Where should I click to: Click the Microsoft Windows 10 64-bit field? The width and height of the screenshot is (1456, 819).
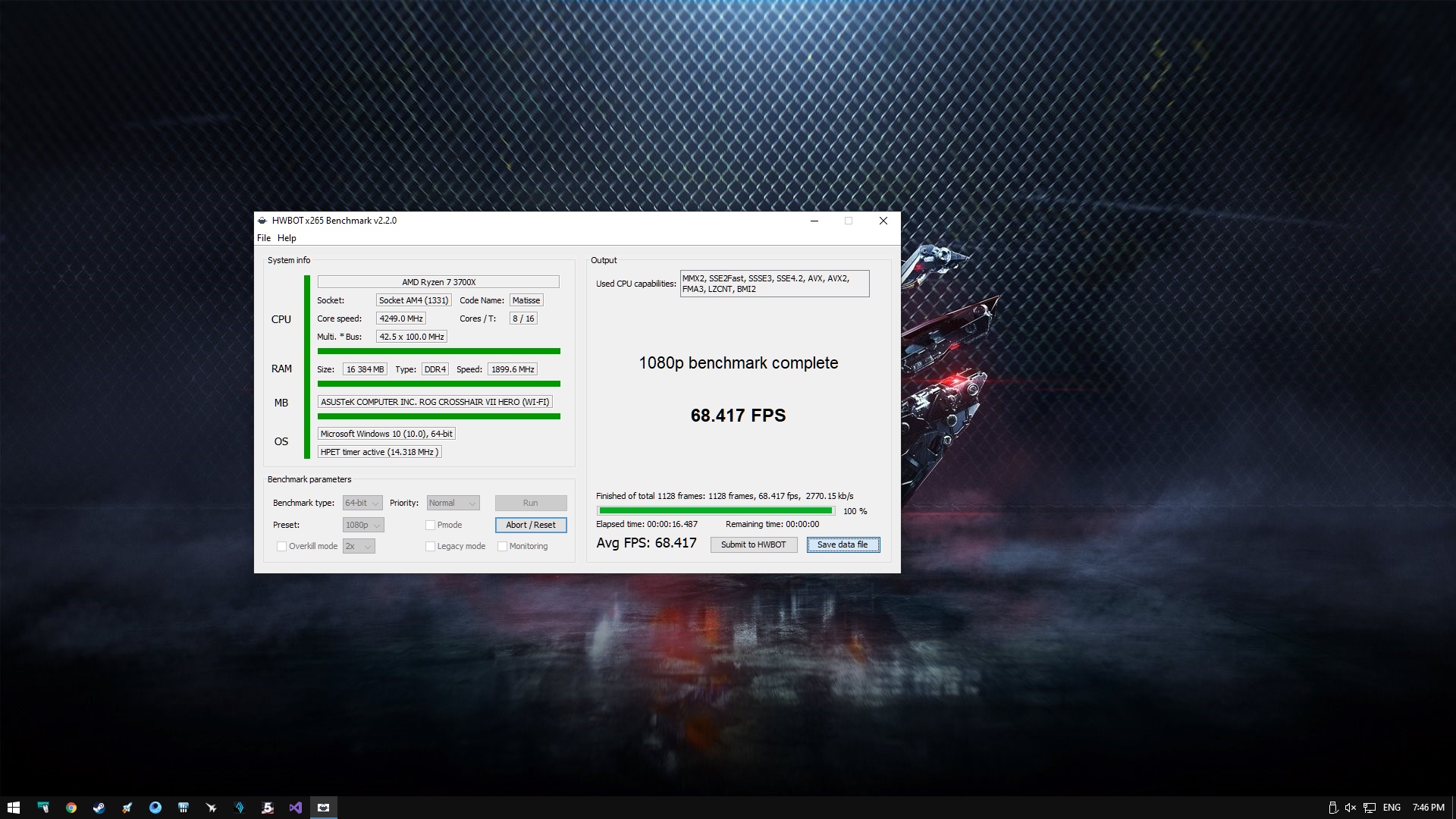(x=387, y=434)
